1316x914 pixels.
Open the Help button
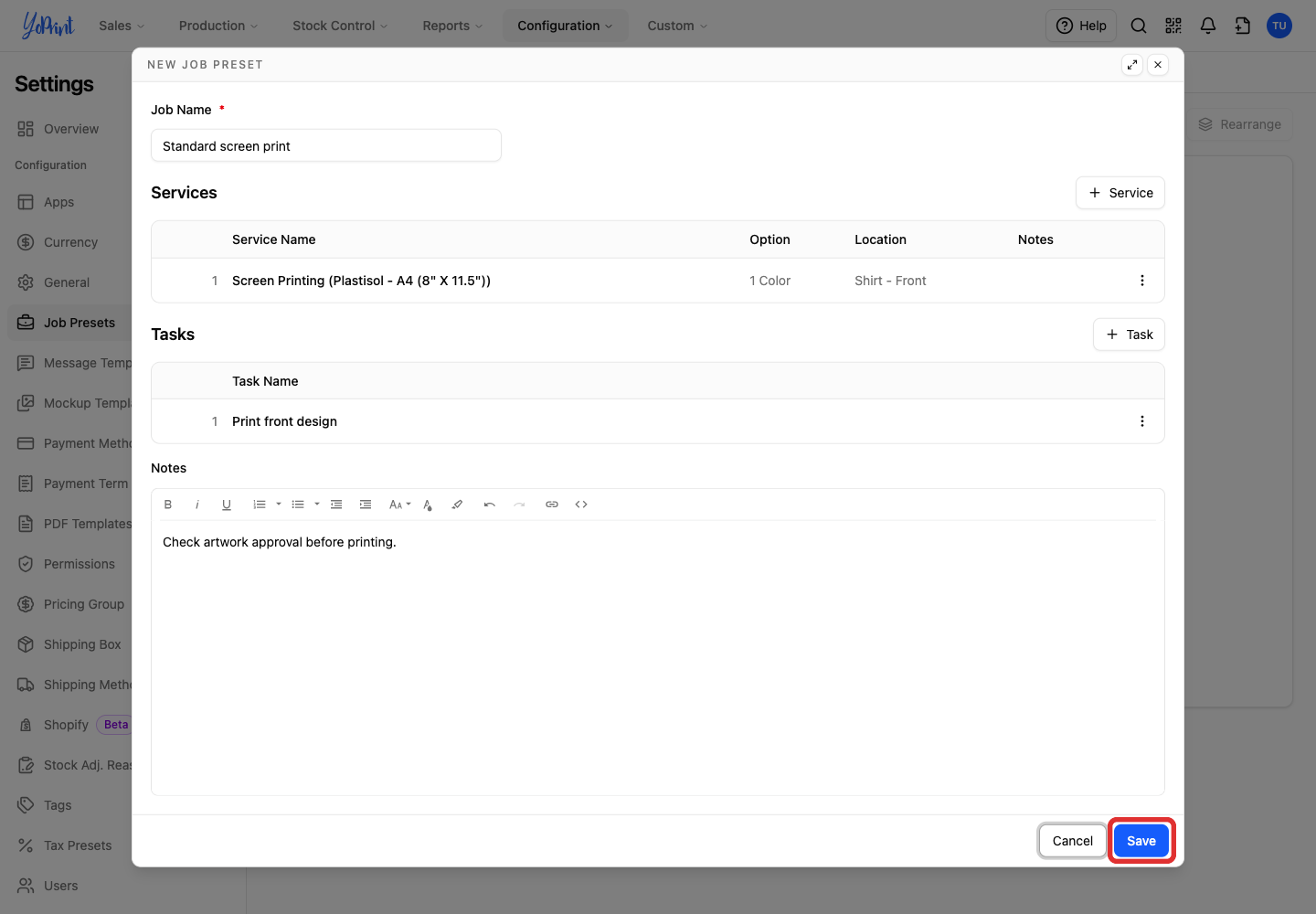click(x=1081, y=26)
